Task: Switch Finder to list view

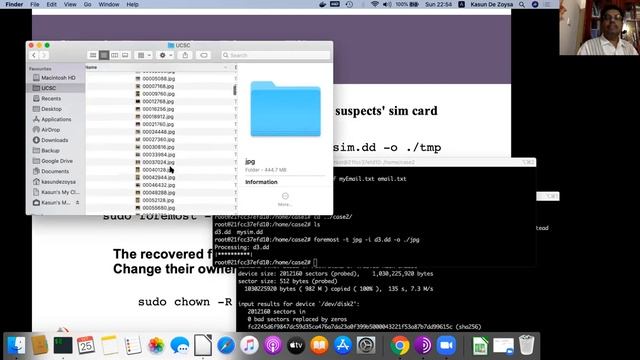Action: [104, 55]
